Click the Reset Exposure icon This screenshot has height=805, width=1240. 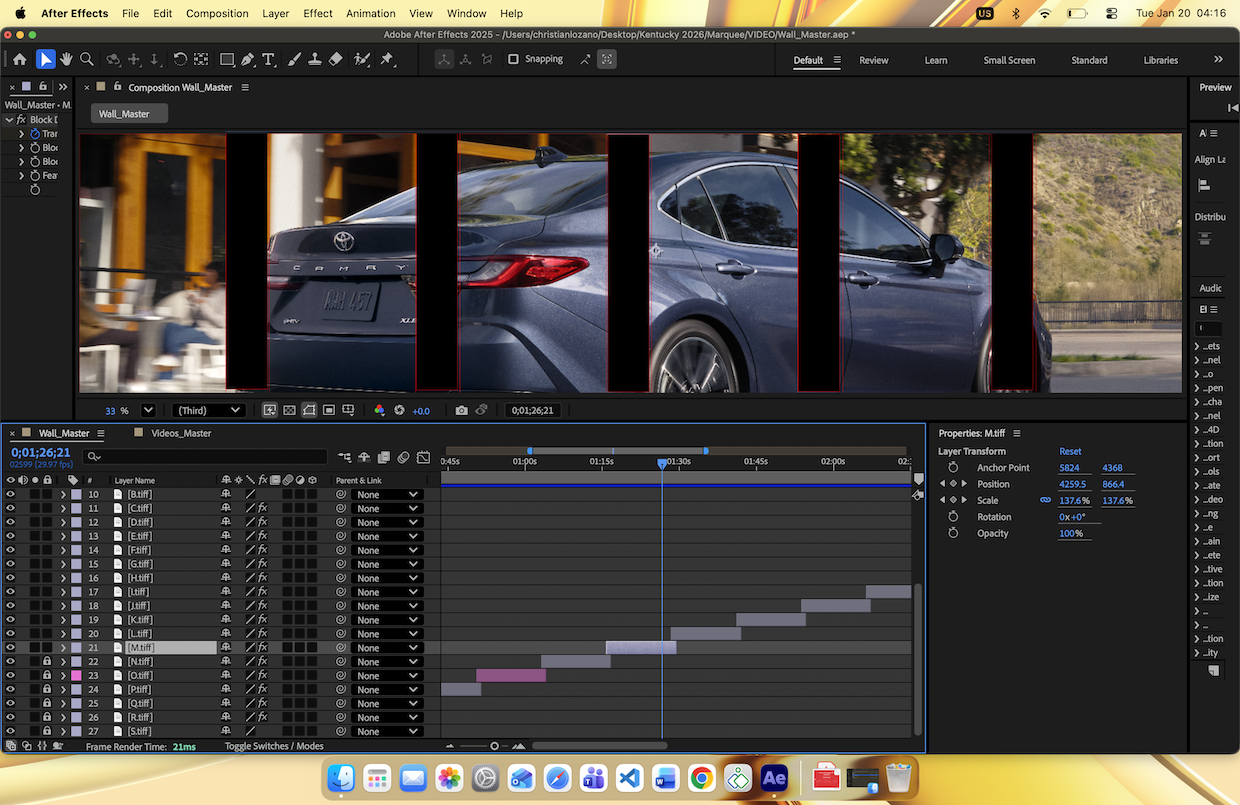point(399,410)
